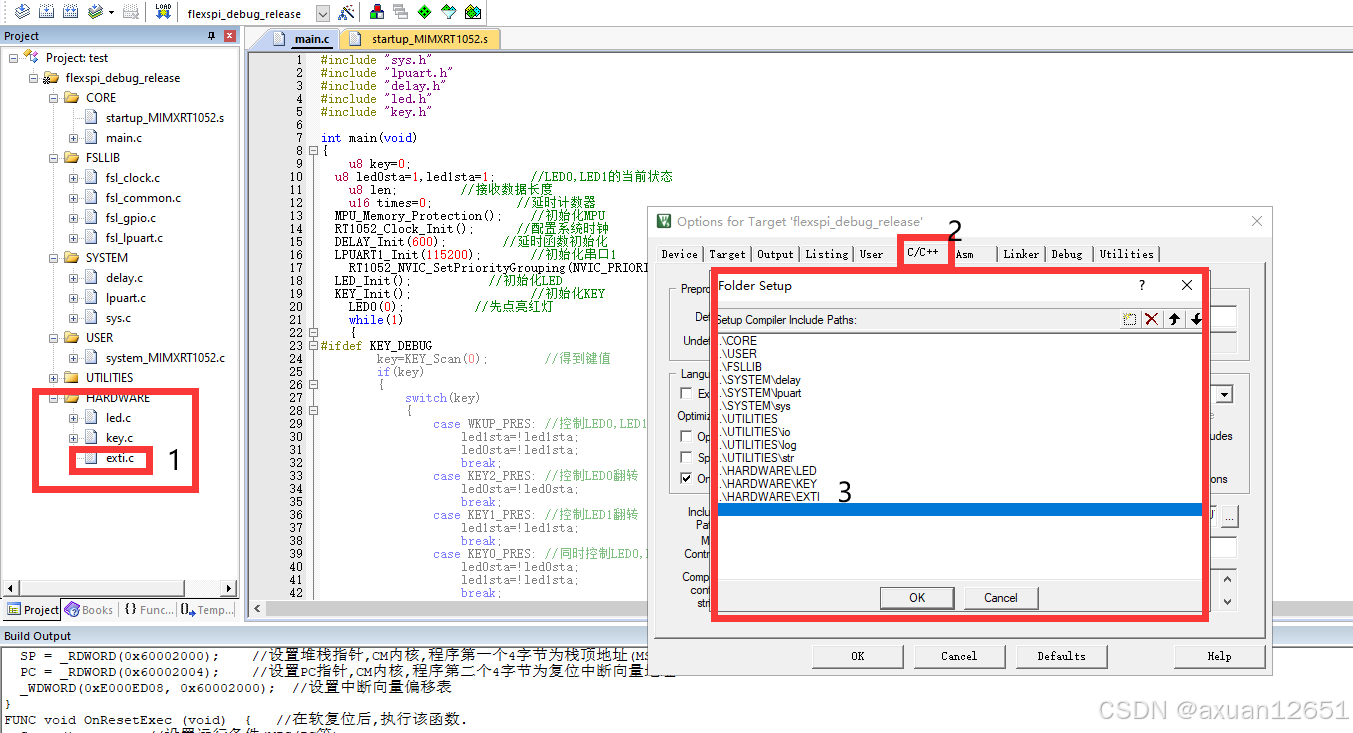This screenshot has width=1353, height=733.
Task: Click Cancel in the Folder Setup dialog
Action: [1001, 598]
